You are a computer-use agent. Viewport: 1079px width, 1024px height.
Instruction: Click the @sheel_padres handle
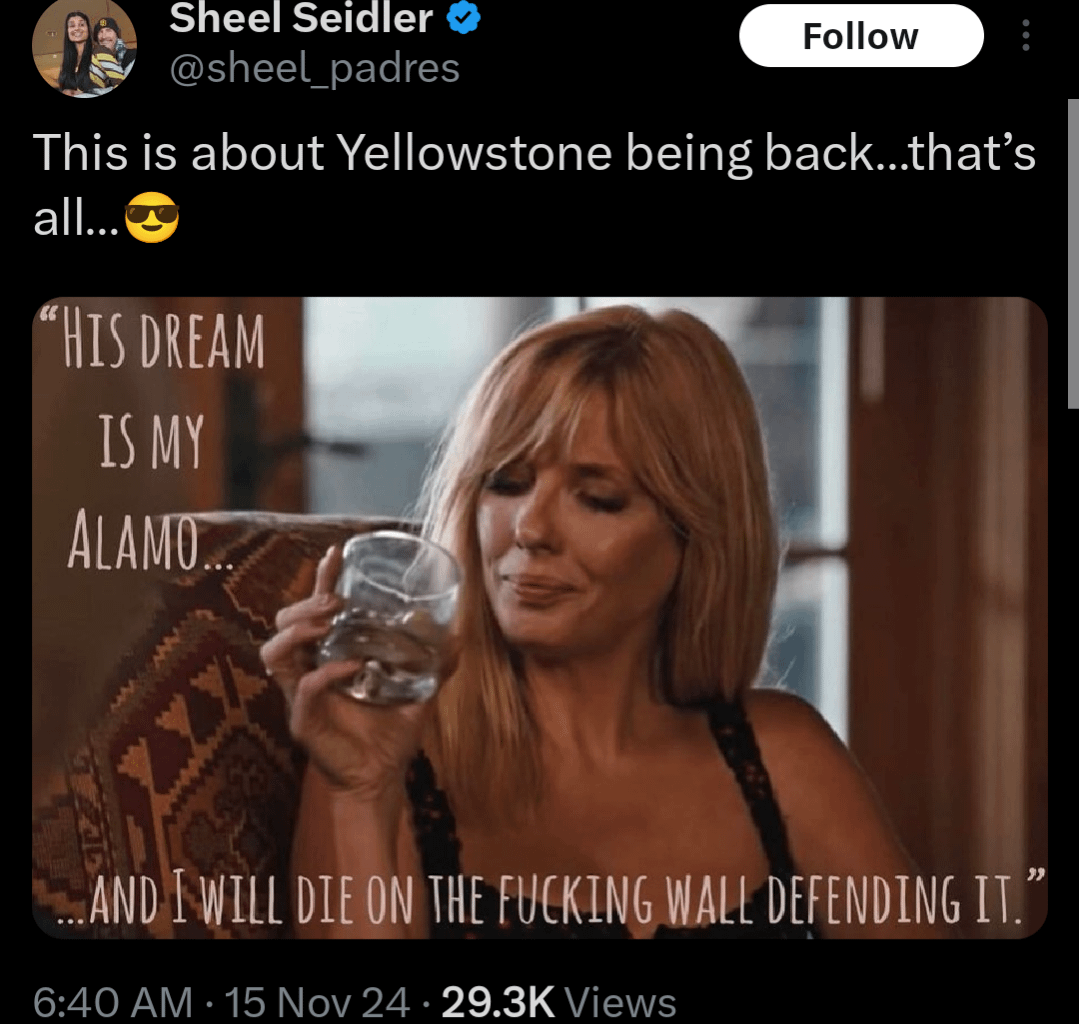315,68
